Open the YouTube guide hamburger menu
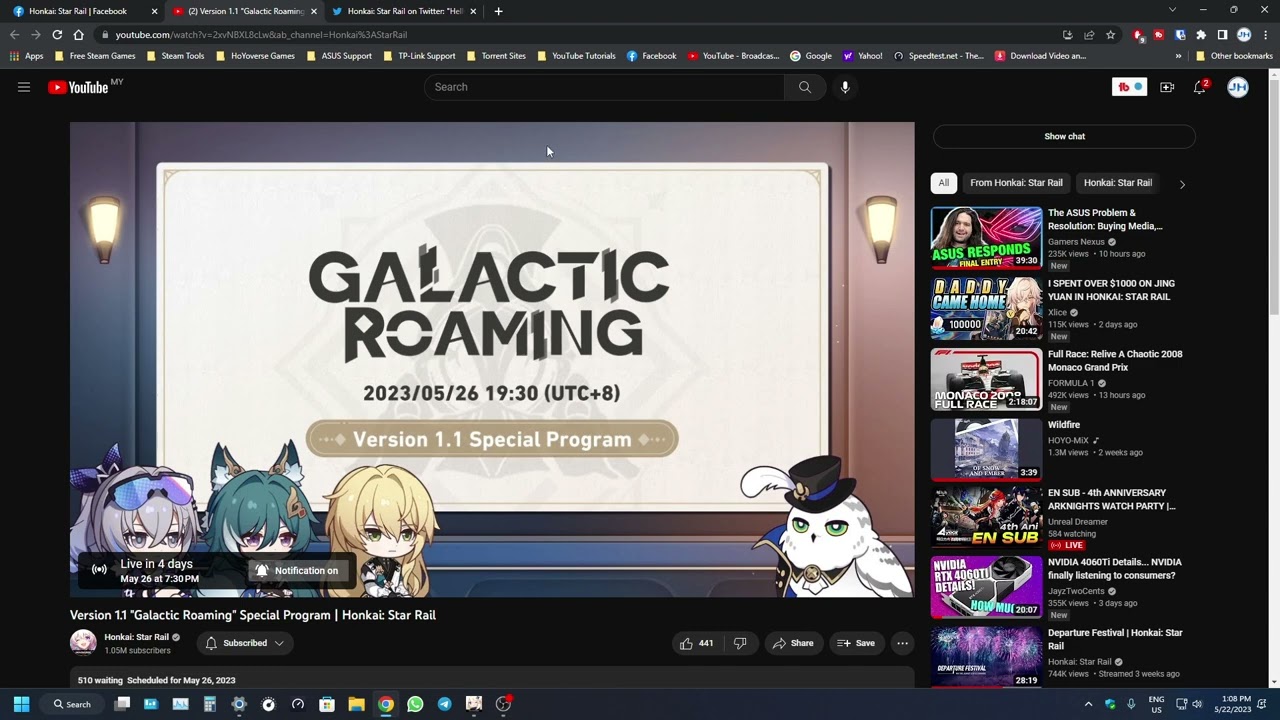Image resolution: width=1280 pixels, height=720 pixels. (24, 87)
